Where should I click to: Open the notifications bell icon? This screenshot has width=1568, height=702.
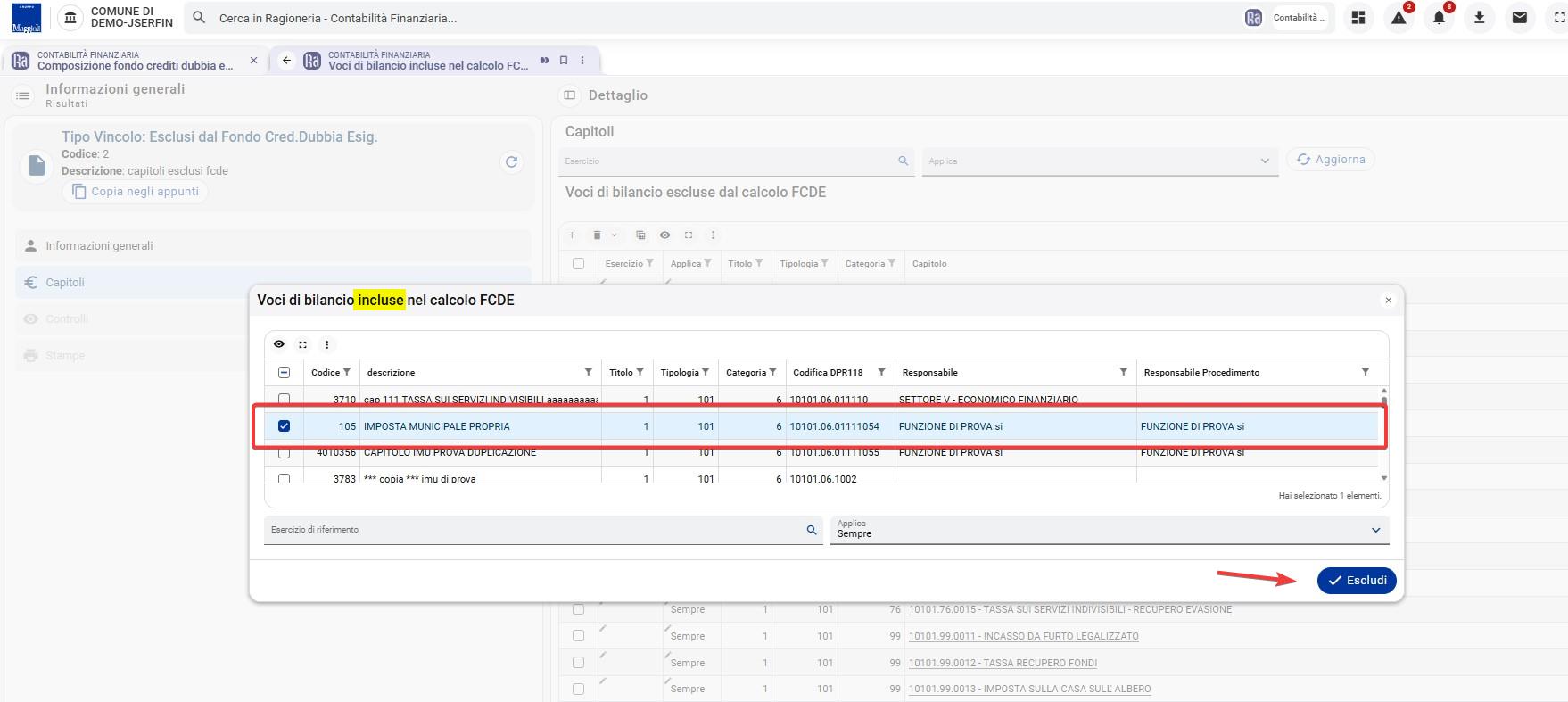coord(1439,18)
